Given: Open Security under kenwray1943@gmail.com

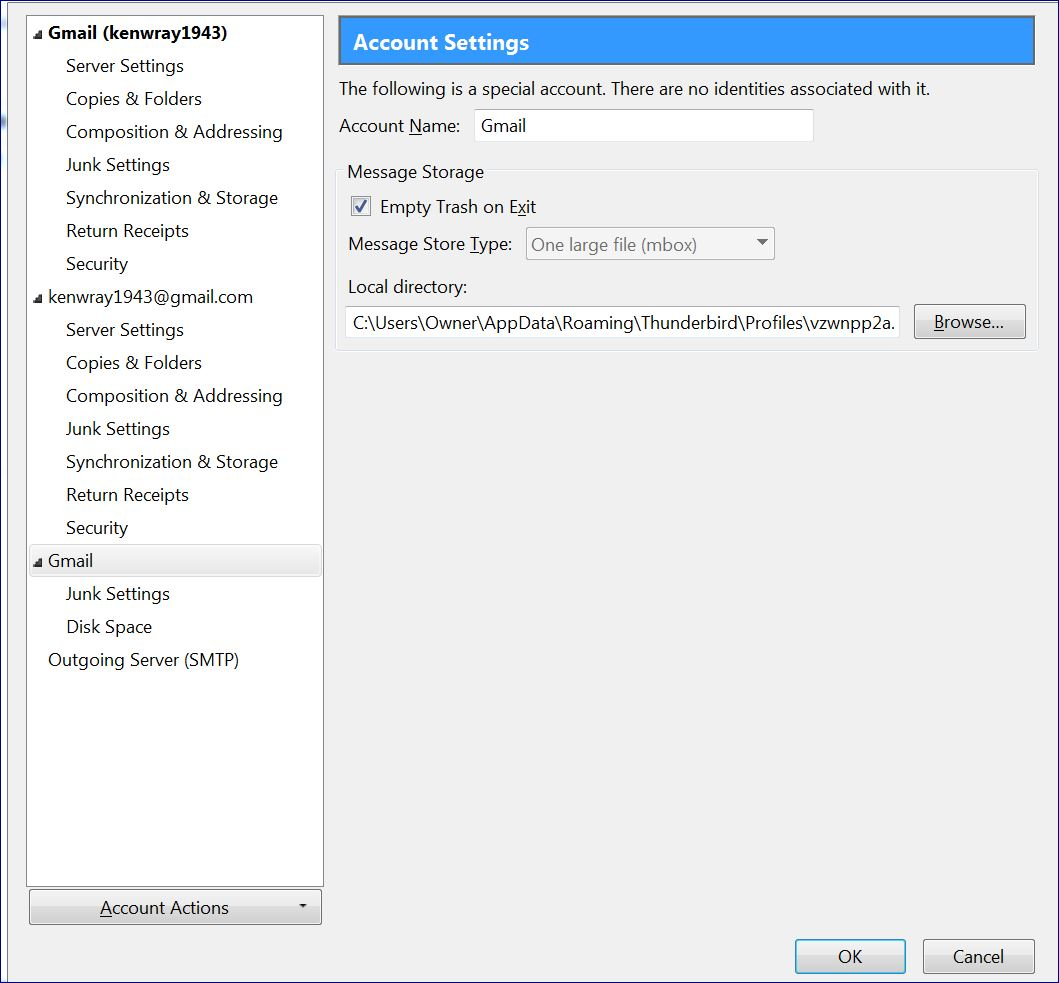Looking at the screenshot, I should (97, 528).
